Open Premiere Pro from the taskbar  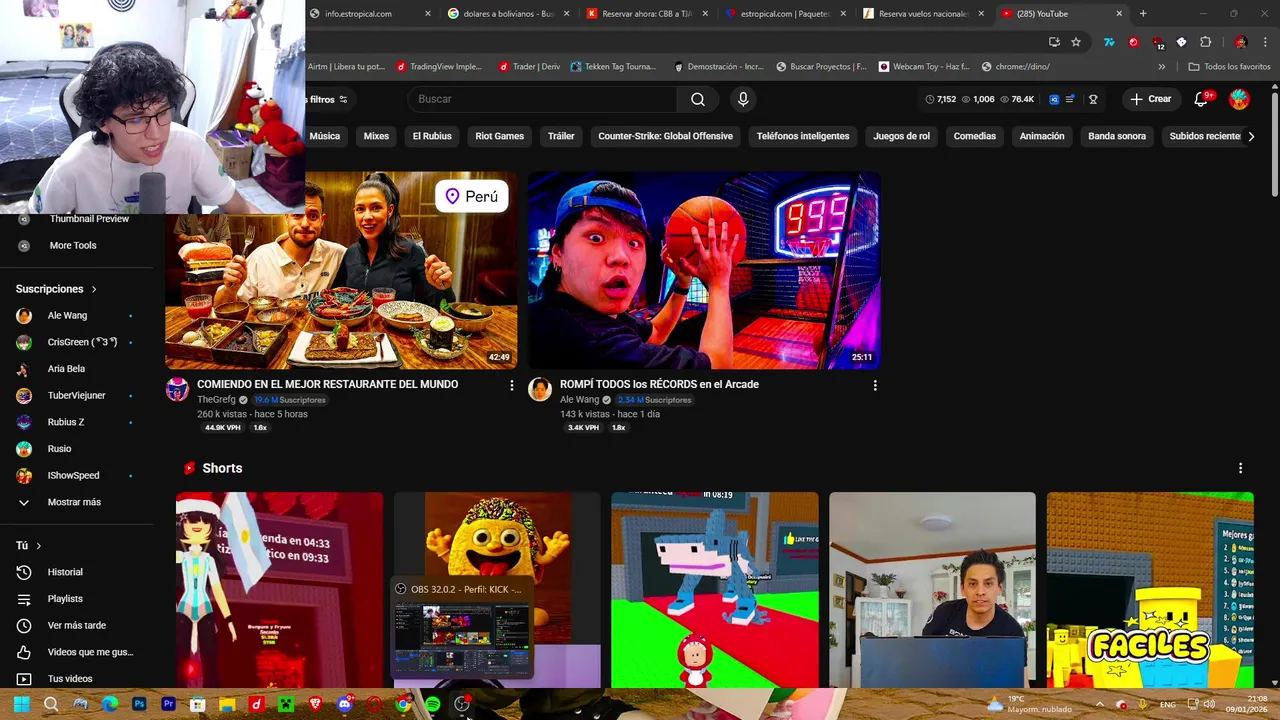(168, 704)
